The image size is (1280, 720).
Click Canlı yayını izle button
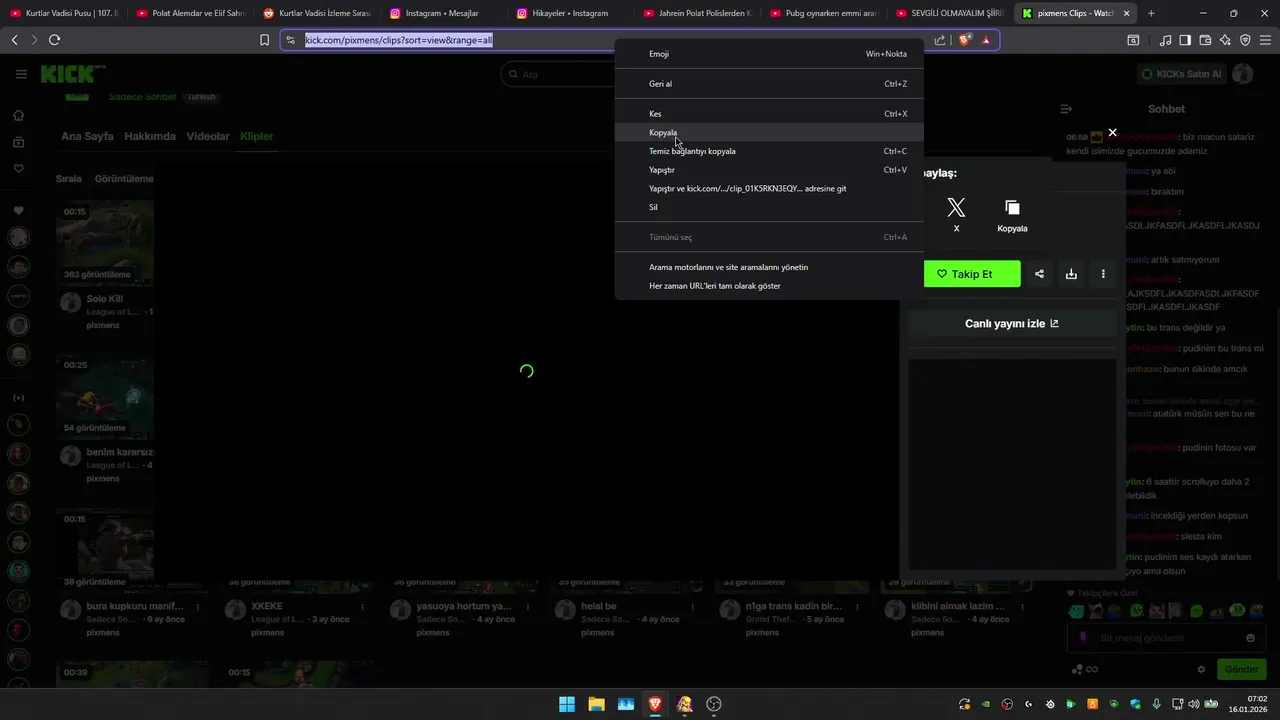coord(1012,323)
